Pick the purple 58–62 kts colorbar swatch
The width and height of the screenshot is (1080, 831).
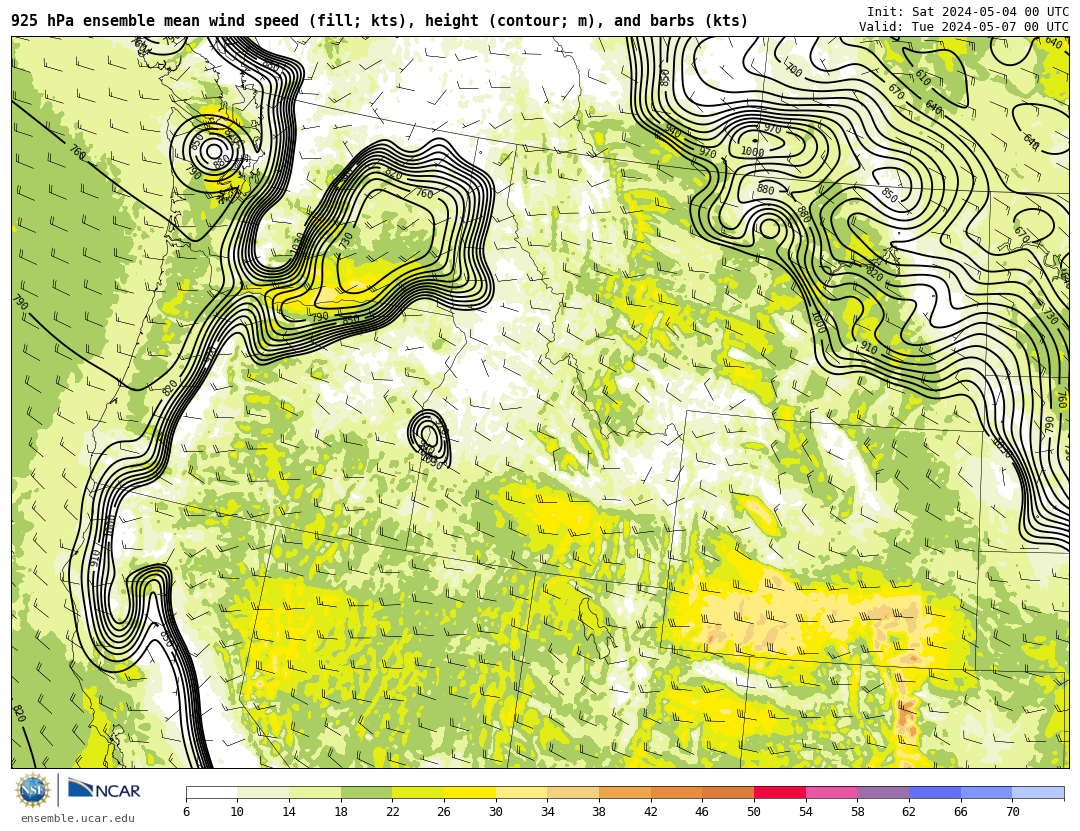pos(883,792)
